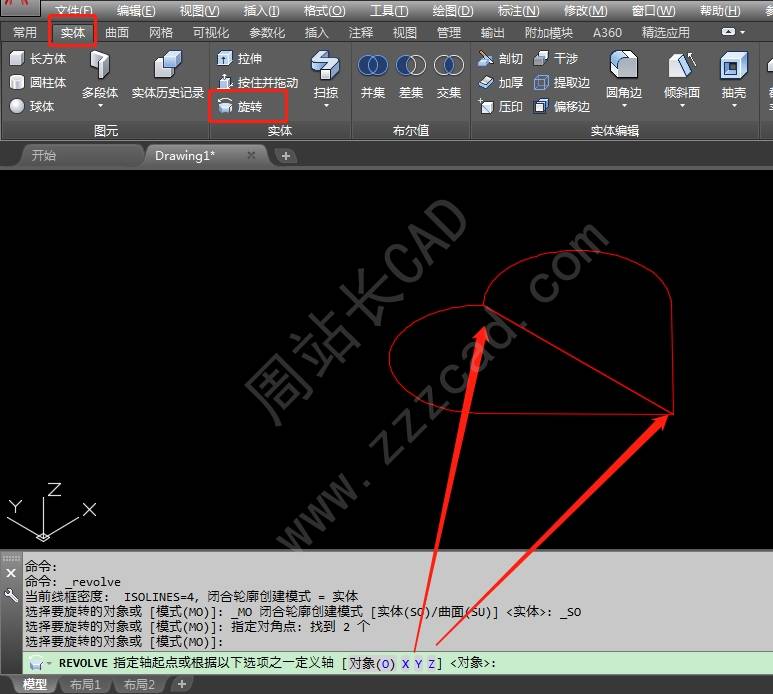
Task: Click the Slice (剖切) tool
Action: point(500,59)
